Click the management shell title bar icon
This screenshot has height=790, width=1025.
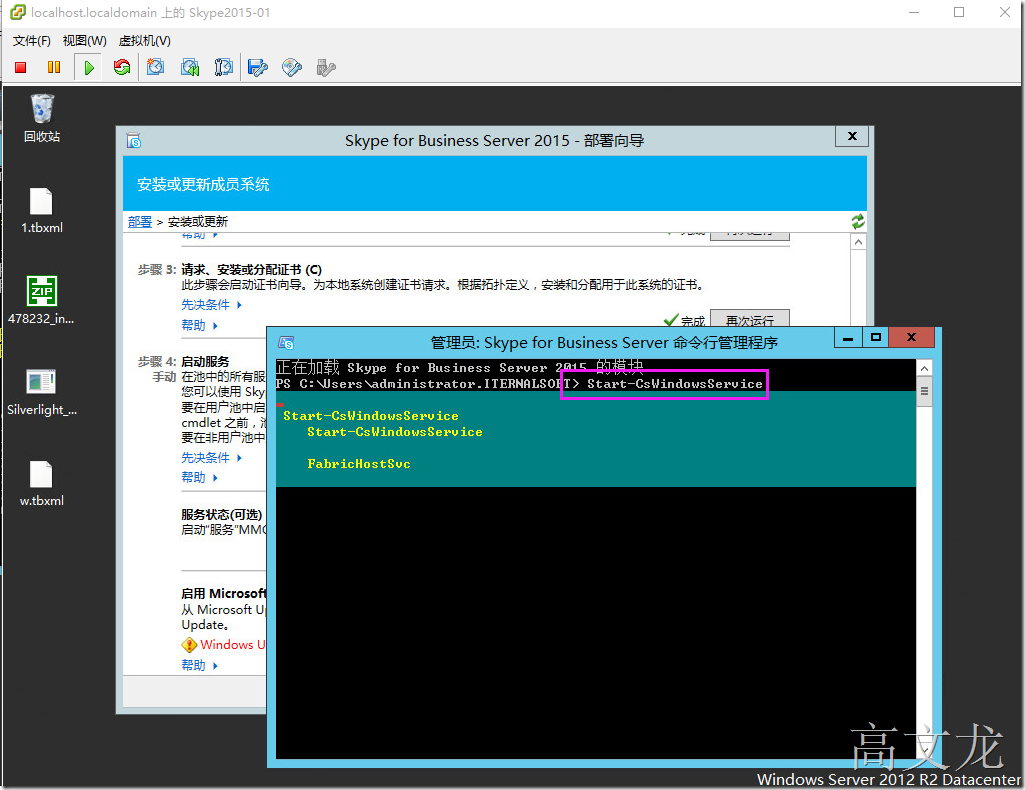(286, 342)
